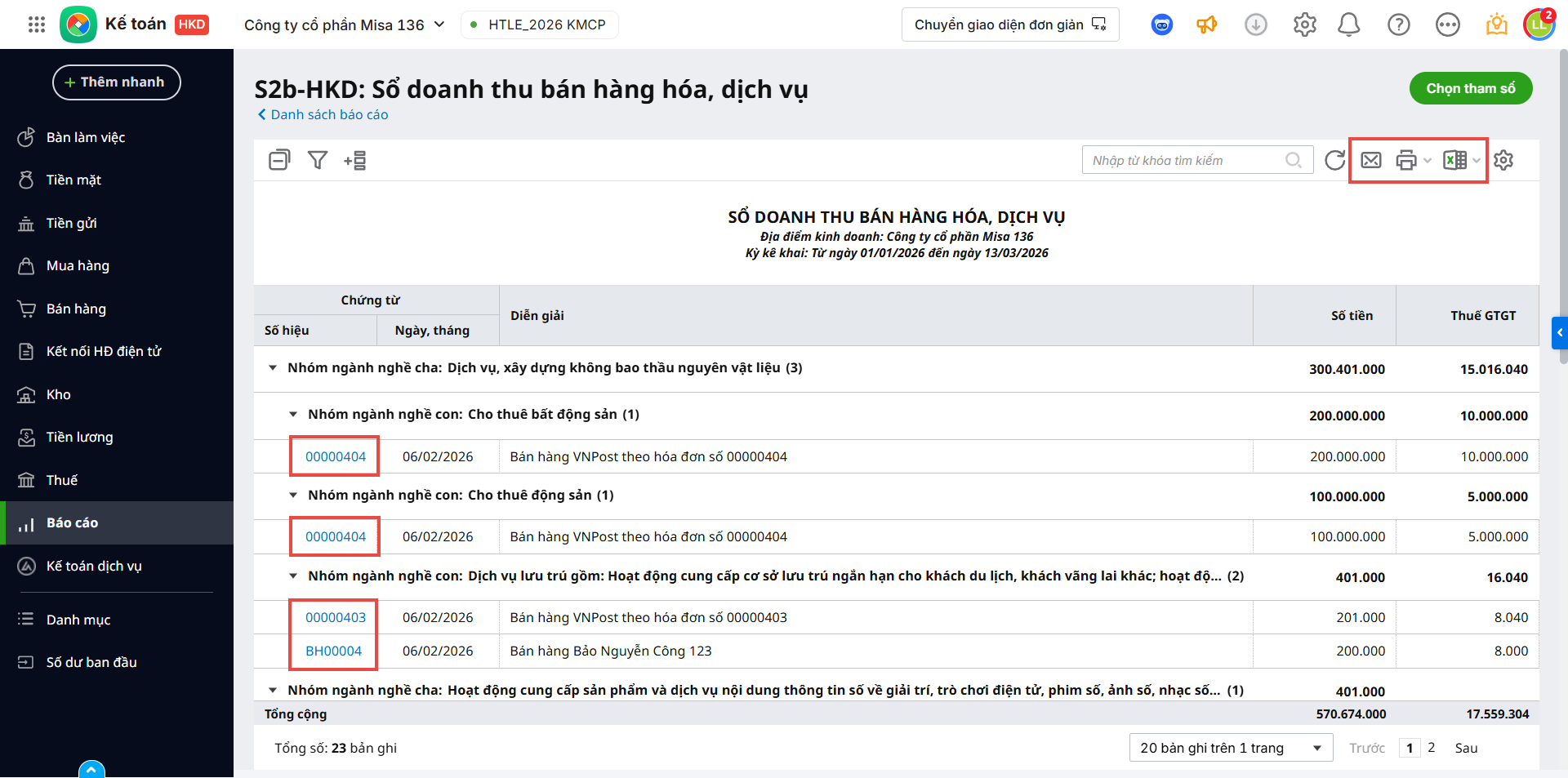Image resolution: width=1568 pixels, height=778 pixels.
Task: Click the keyword search input field
Action: 1184,160
